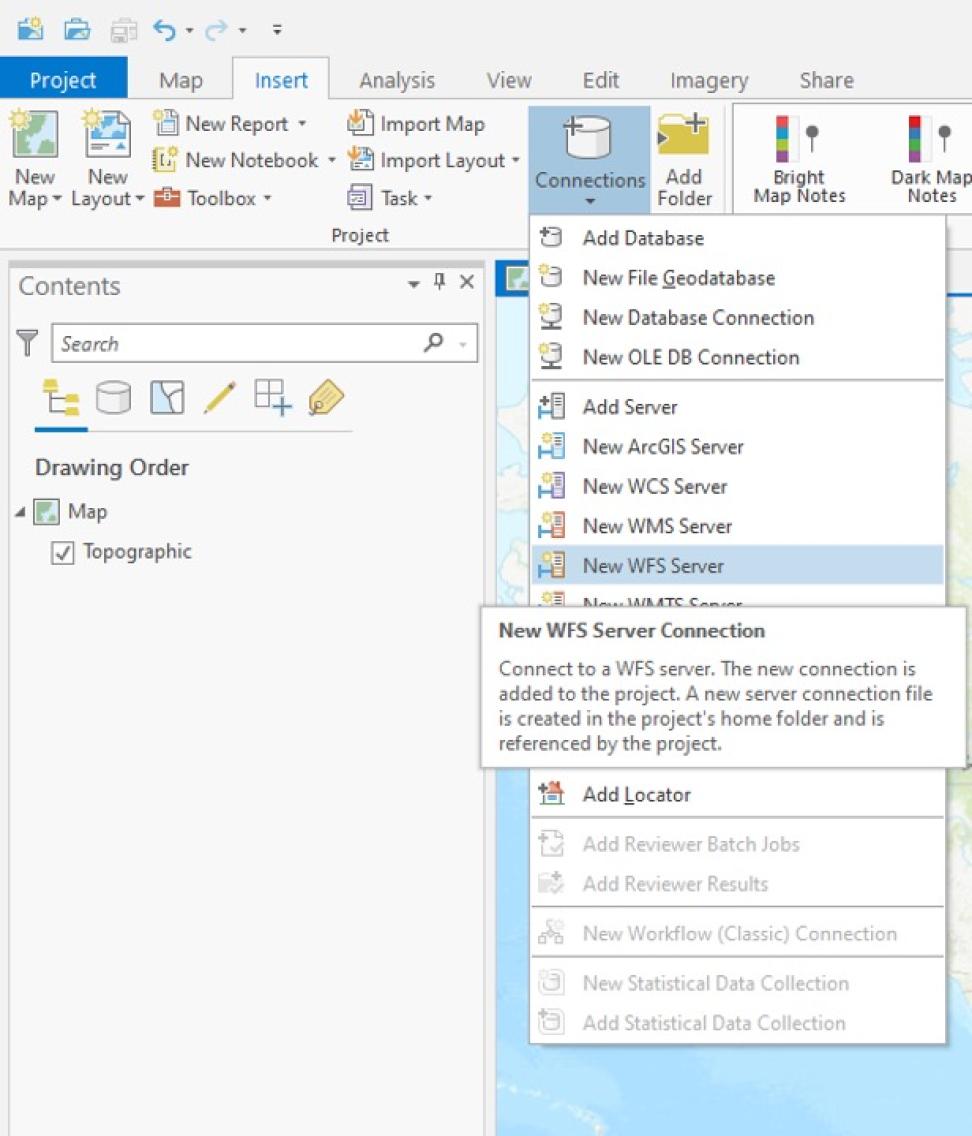The height and width of the screenshot is (1136, 972).
Task: Select List By Data Source icon
Action: click(114, 397)
